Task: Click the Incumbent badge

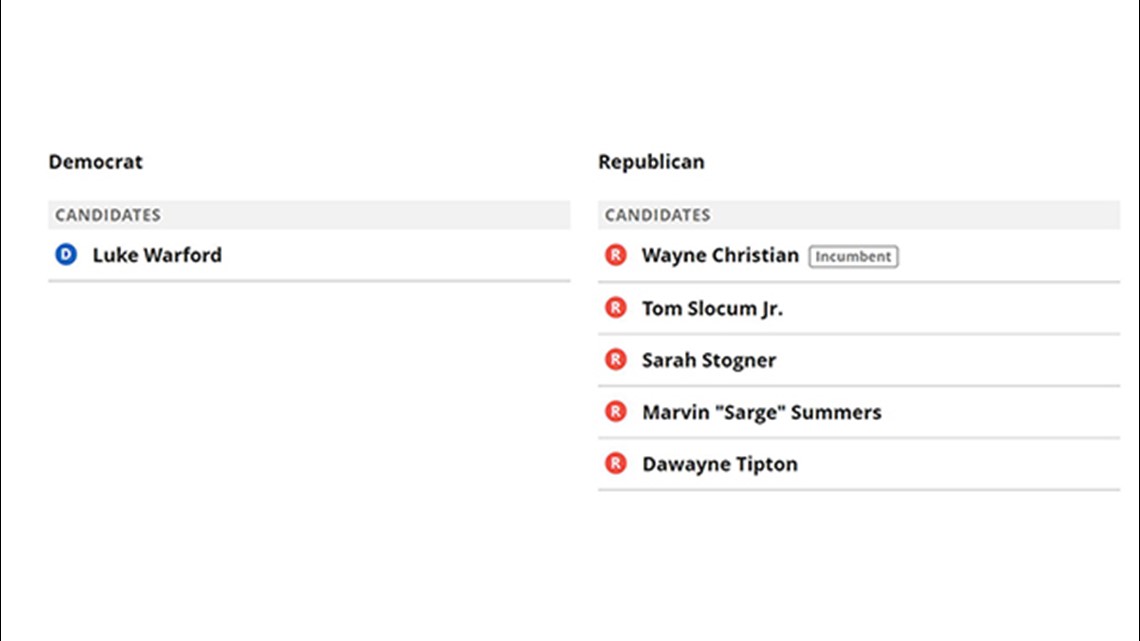Action: pos(854,257)
